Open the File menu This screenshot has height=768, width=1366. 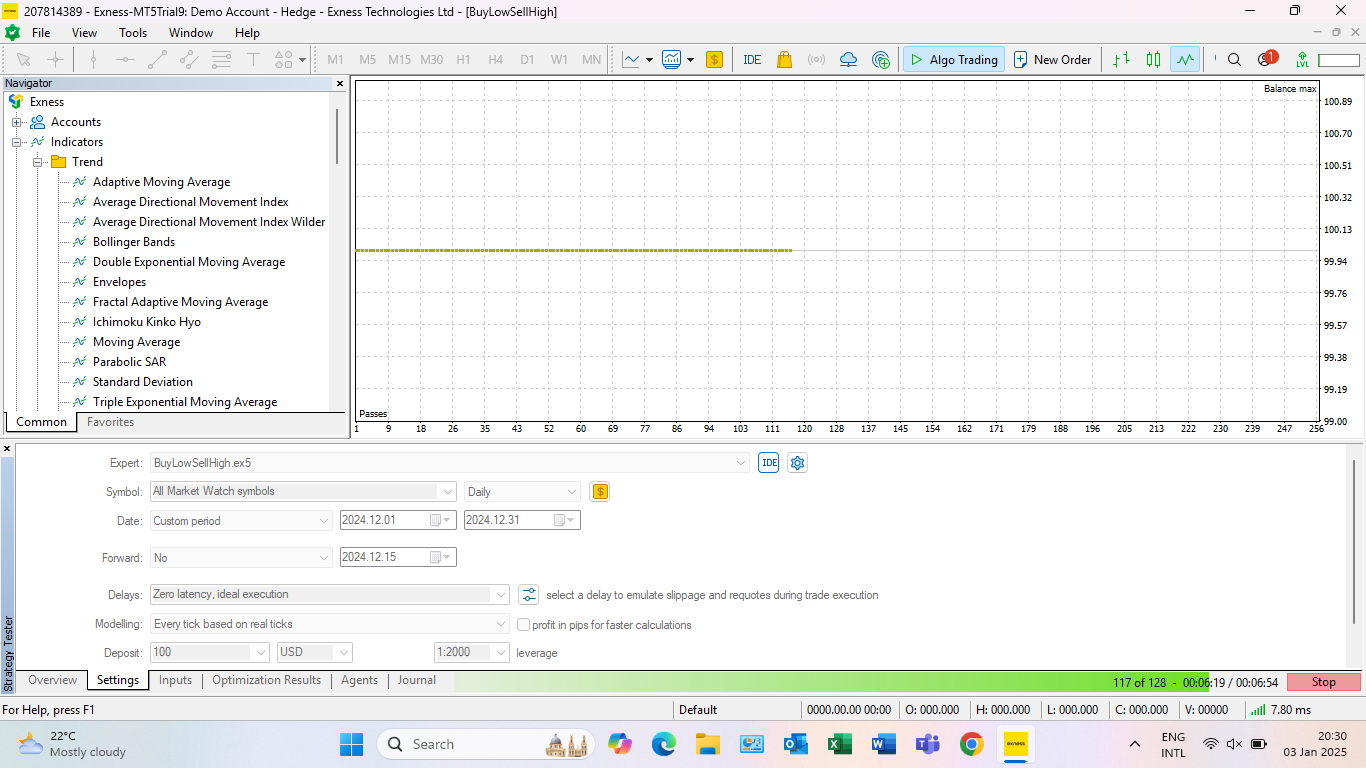point(41,33)
